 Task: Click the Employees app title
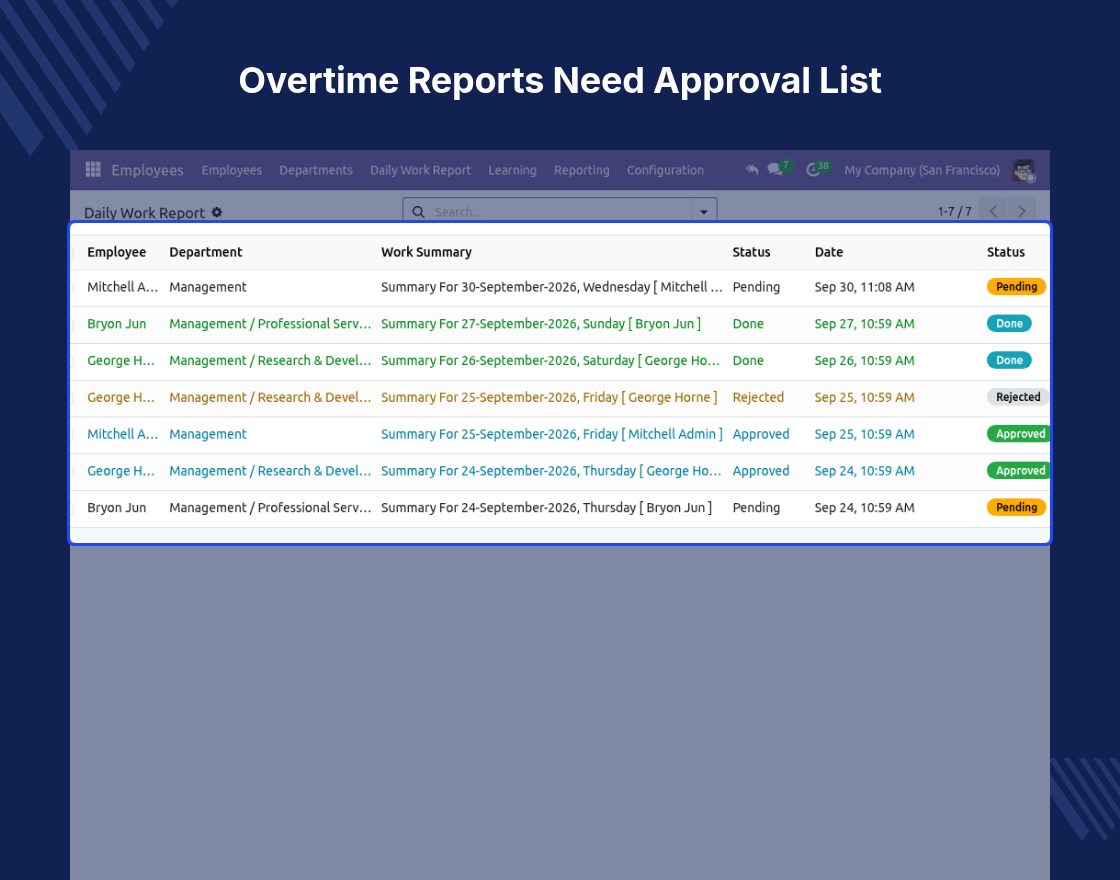147,170
